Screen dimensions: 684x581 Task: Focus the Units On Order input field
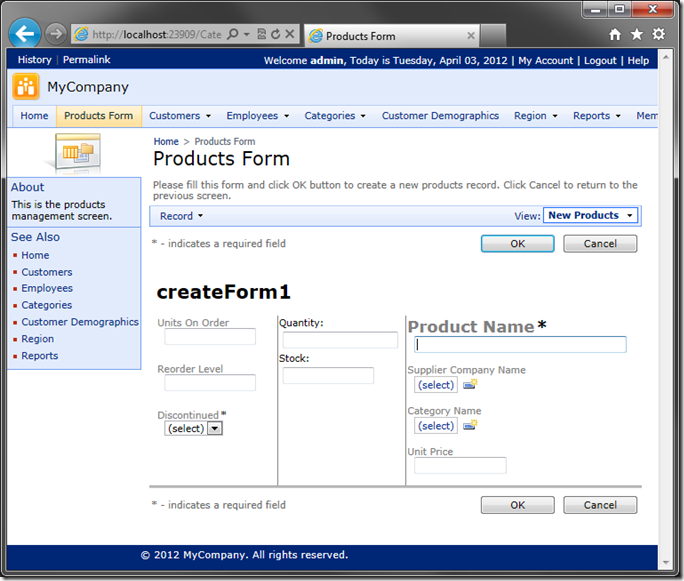coord(210,337)
